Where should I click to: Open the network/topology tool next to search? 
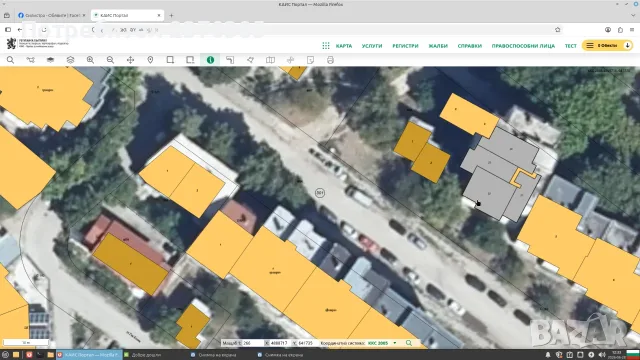[30, 60]
